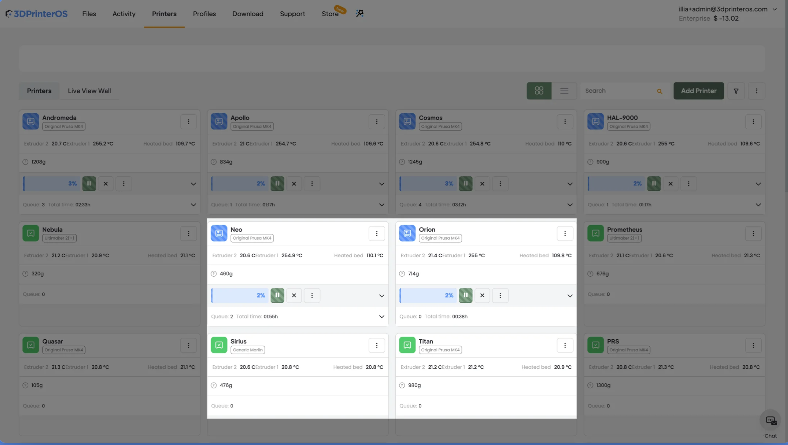Expand HAL-9000 current job details
The height and width of the screenshot is (445, 788).
758,184
